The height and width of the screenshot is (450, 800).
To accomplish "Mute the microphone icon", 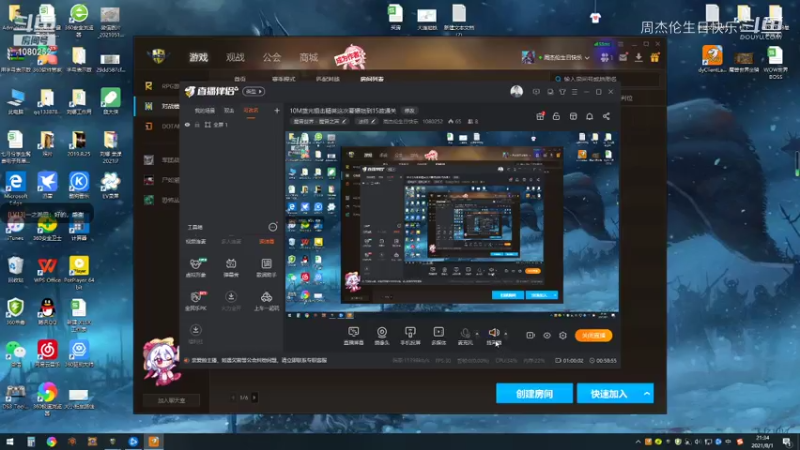I will (x=465, y=333).
